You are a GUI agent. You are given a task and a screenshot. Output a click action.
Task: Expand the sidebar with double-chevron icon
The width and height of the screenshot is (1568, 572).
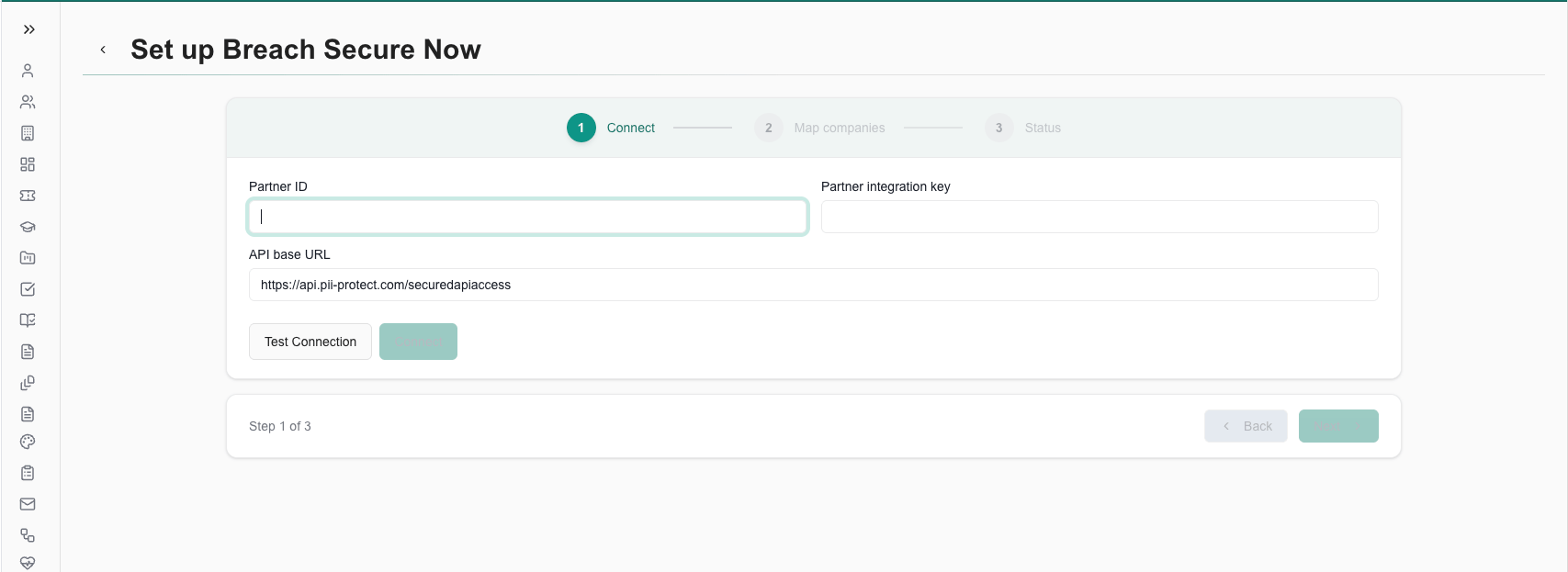point(29,29)
